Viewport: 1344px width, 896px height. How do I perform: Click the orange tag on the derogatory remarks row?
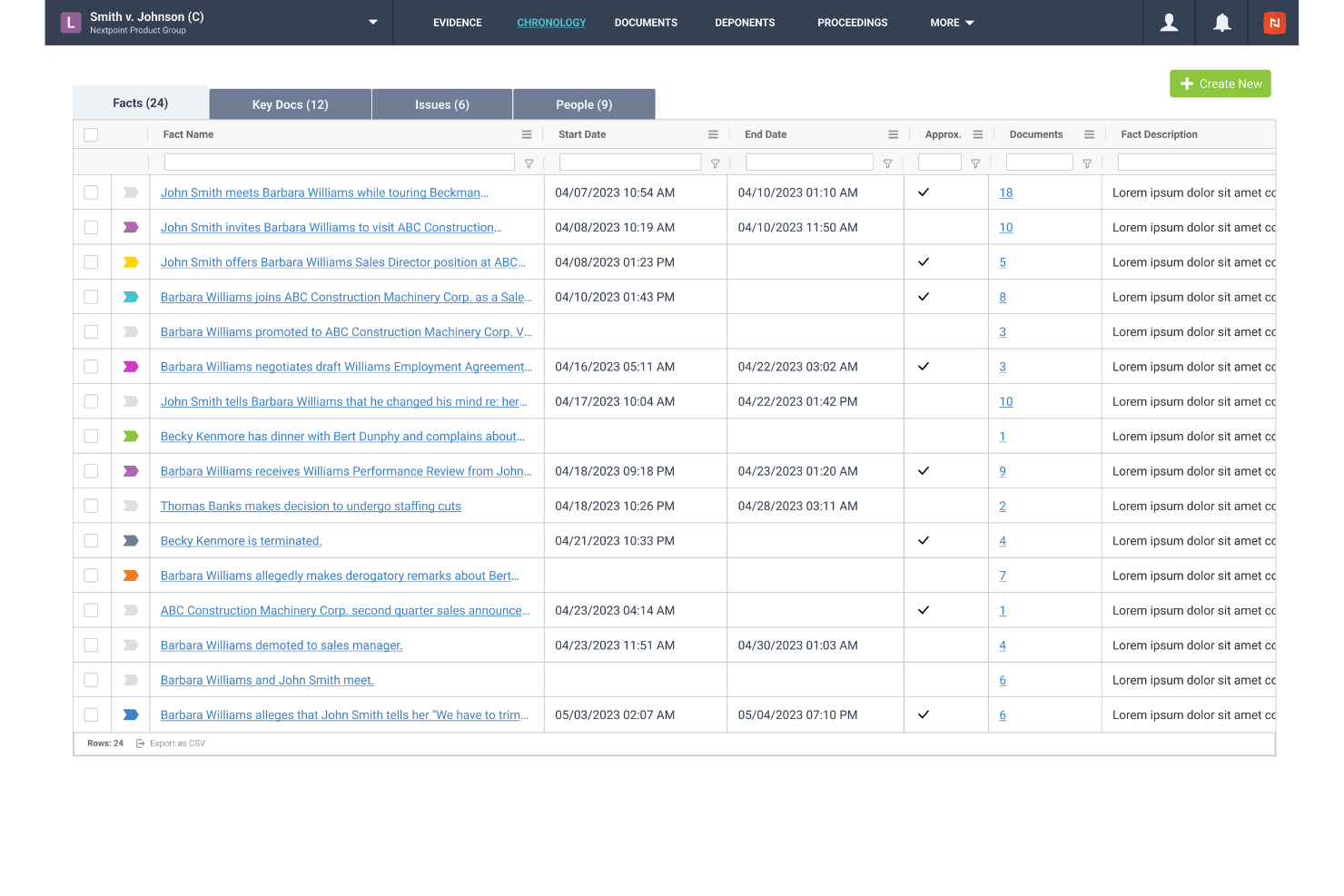point(131,576)
